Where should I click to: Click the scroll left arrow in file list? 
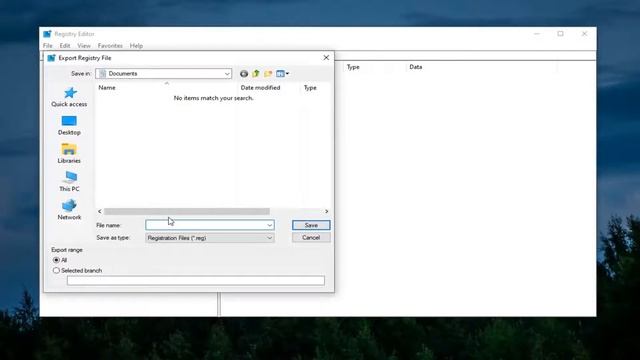[x=100, y=211]
